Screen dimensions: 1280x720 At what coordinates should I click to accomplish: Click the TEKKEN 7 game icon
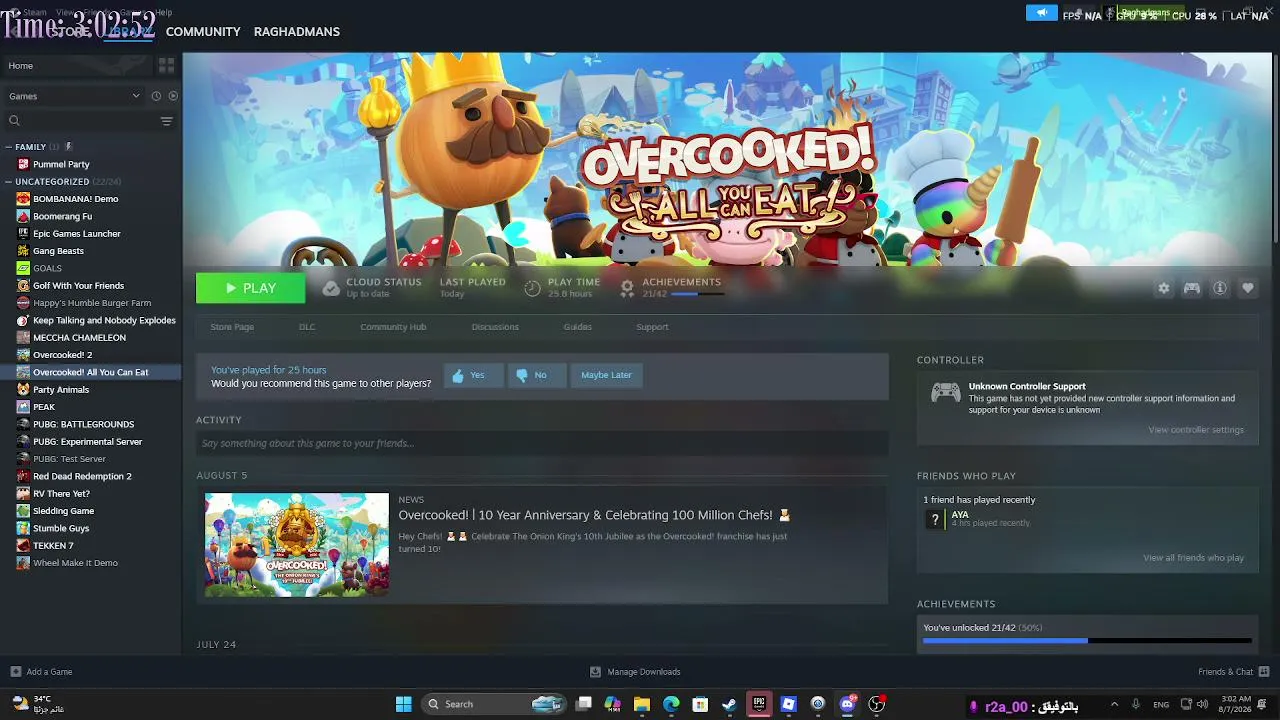click(x=23, y=545)
